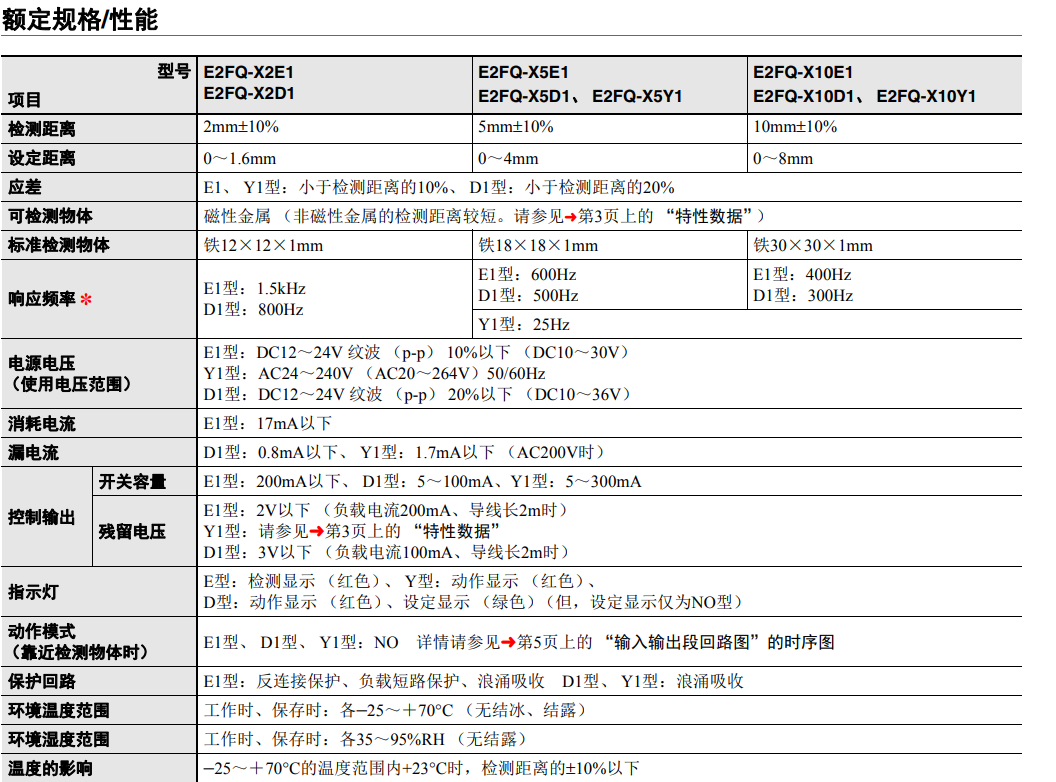Click the 0～8mm cell
Viewport: 1056px width, 782px height.
click(x=783, y=159)
